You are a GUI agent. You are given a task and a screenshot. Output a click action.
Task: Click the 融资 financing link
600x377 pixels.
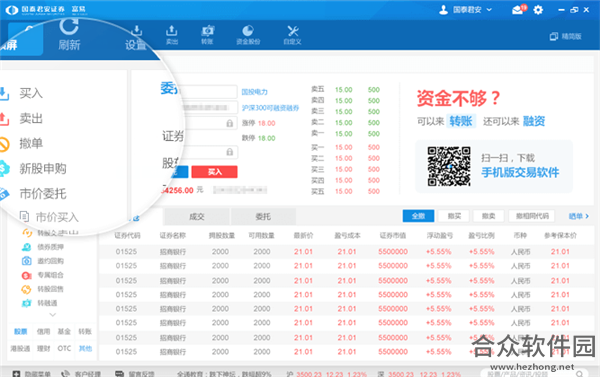click(534, 121)
